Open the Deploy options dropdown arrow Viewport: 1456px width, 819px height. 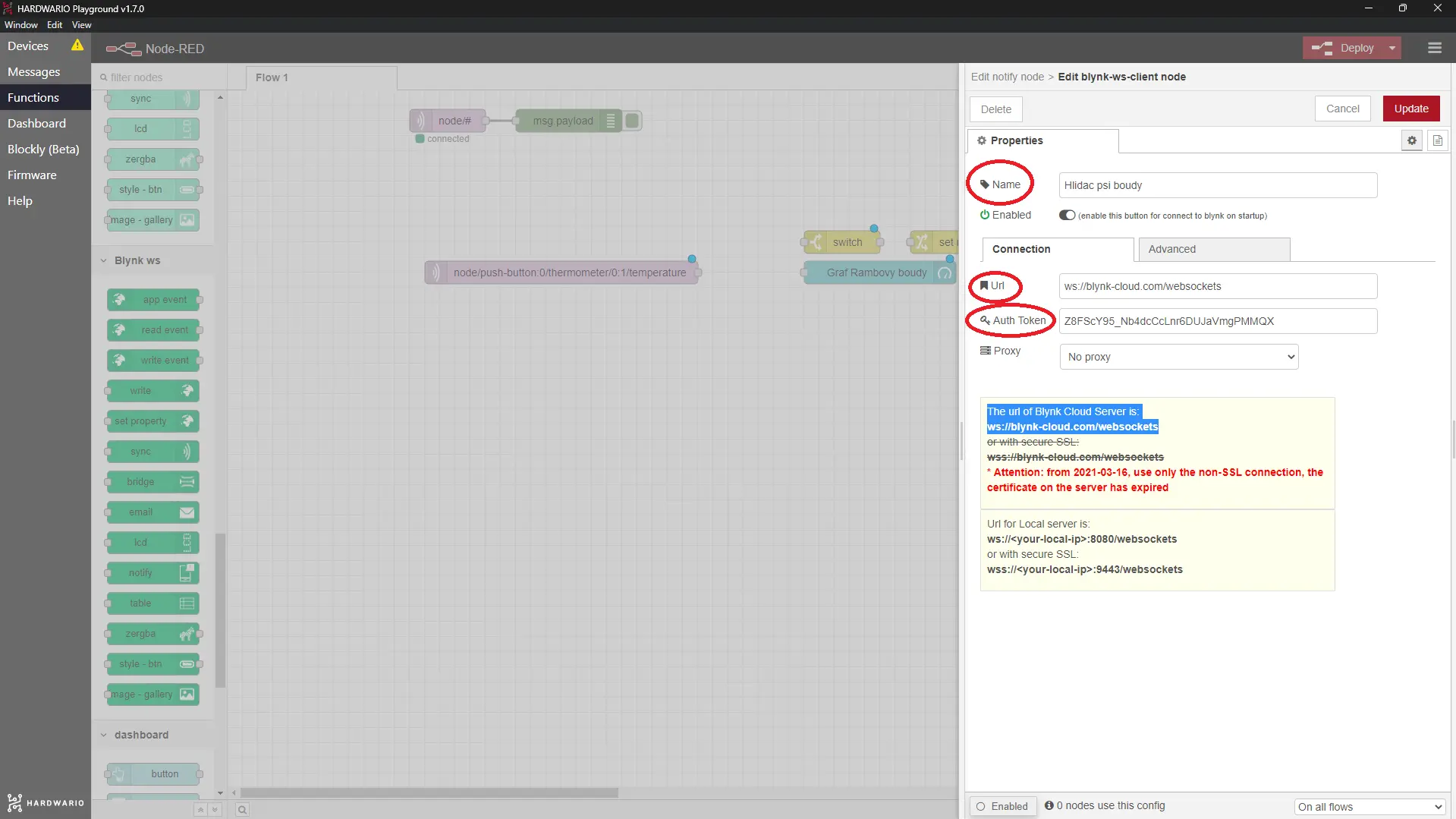click(x=1392, y=48)
